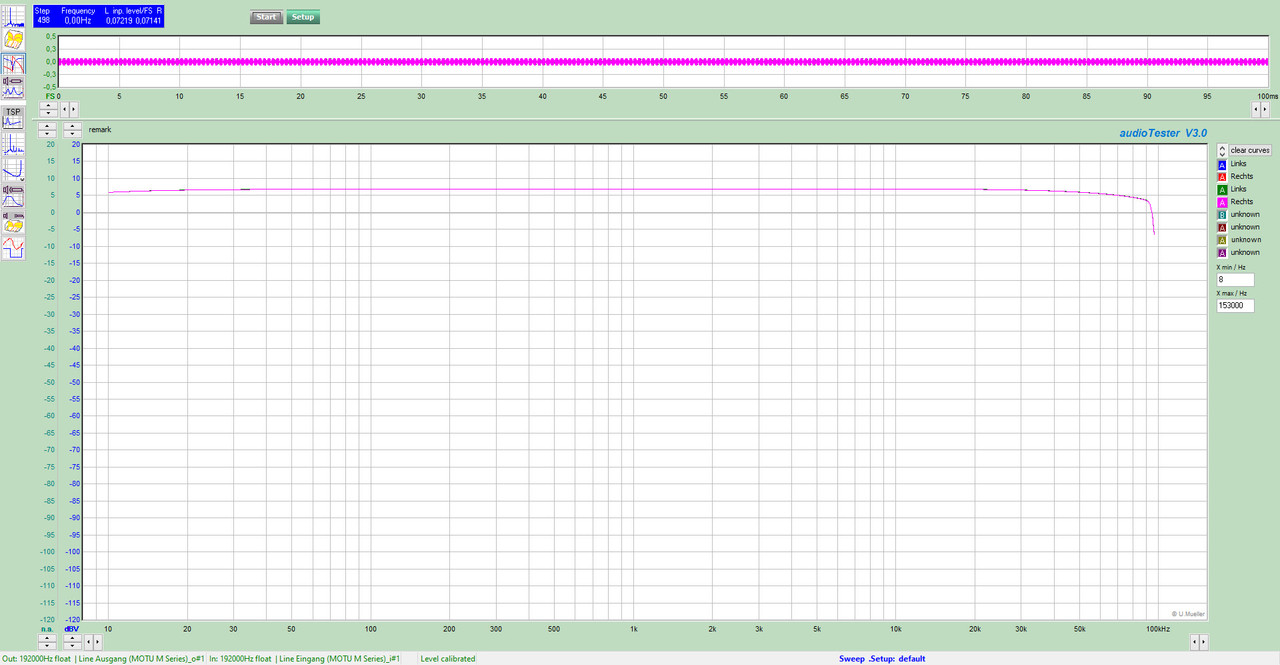Click the X max / Hz input field
Viewport: 1280px width, 665px height.
[x=1235, y=306]
